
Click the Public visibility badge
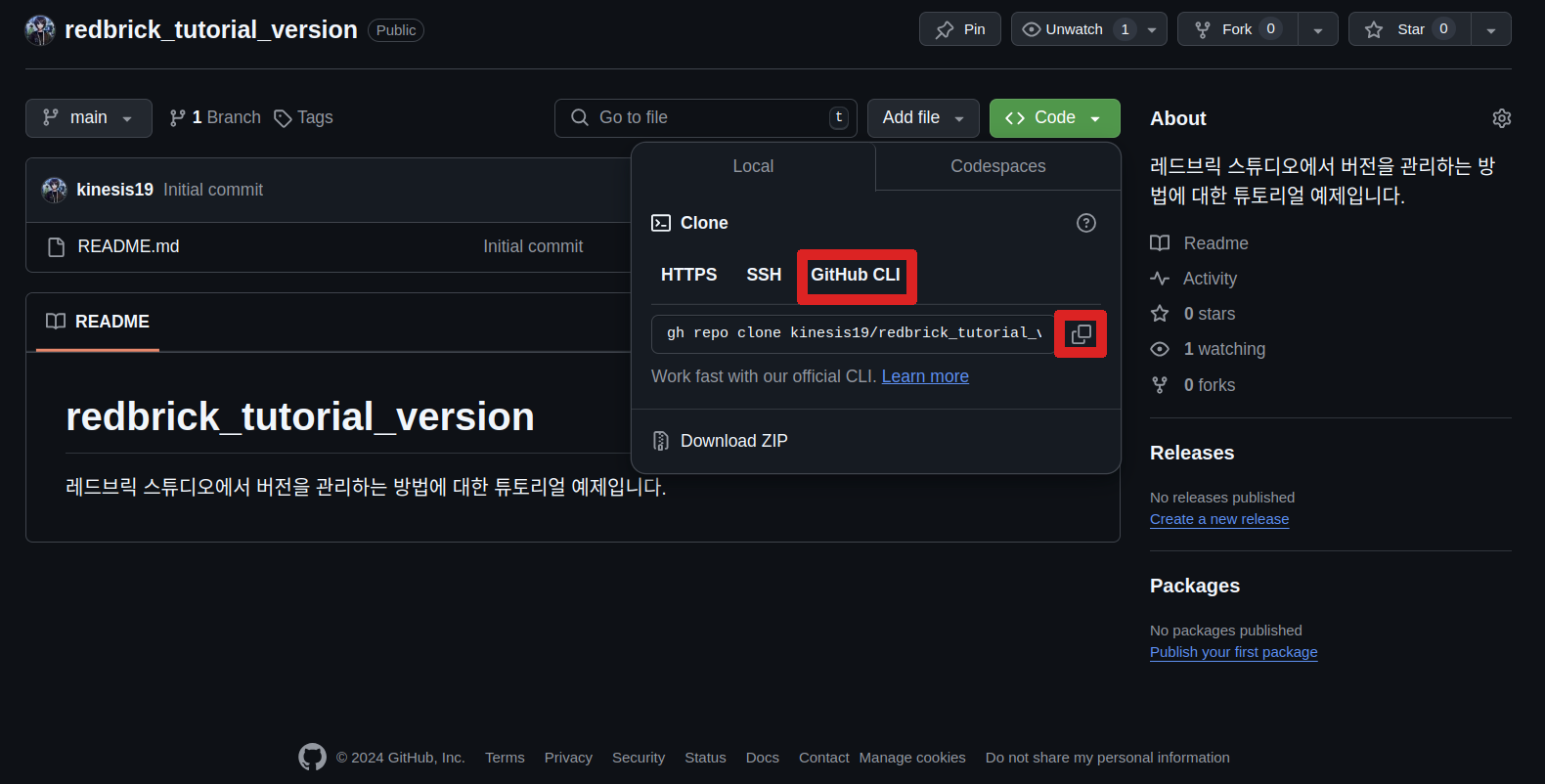(396, 30)
